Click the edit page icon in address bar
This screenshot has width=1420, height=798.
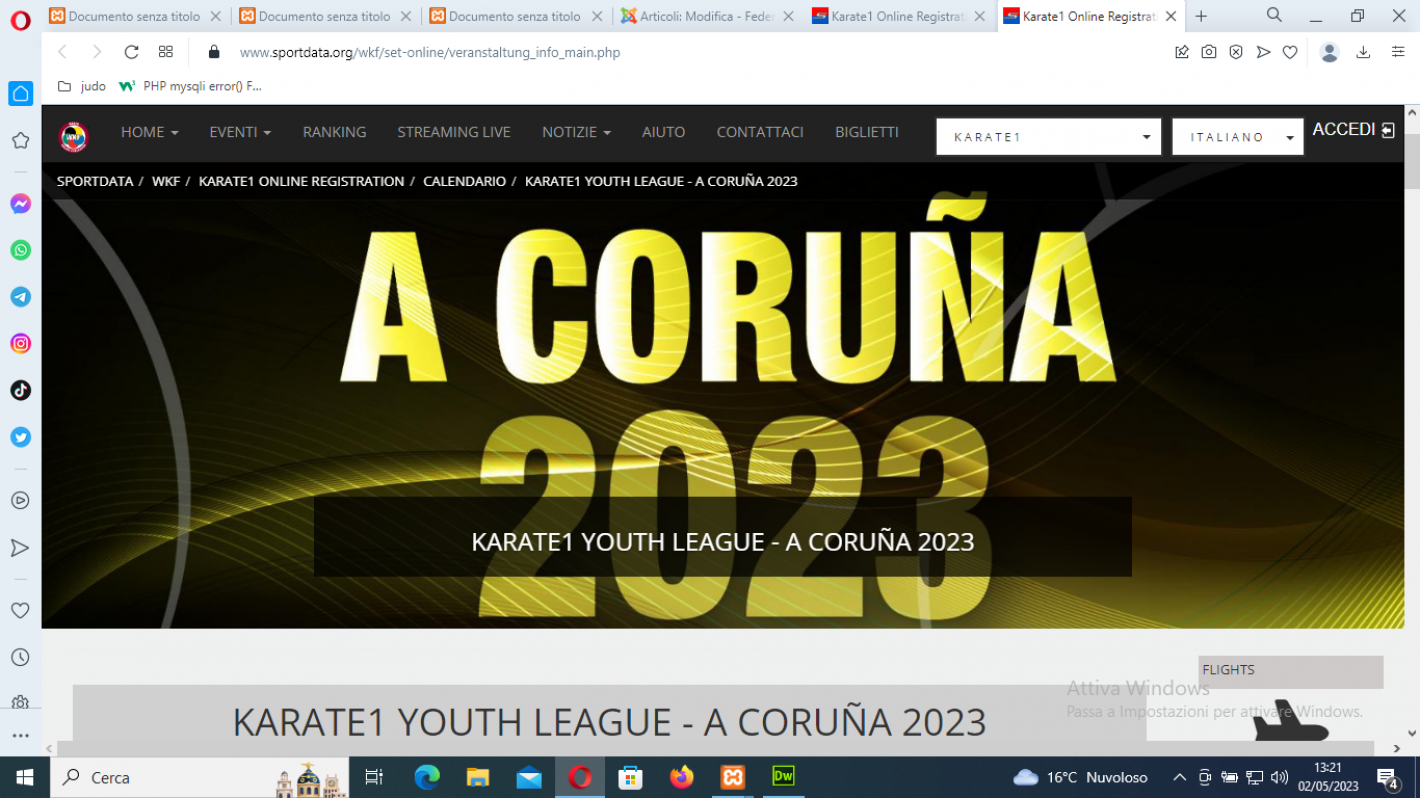tap(1182, 52)
